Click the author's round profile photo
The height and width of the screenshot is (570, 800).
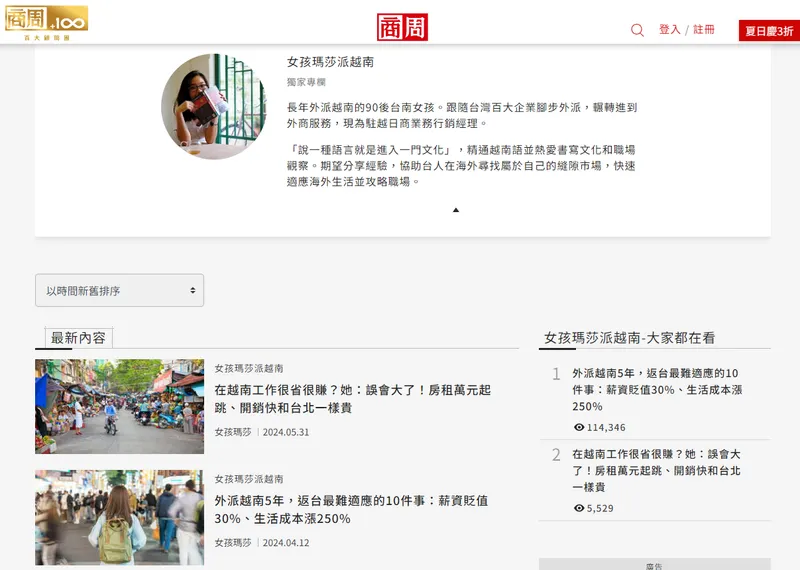pyautogui.click(x=214, y=107)
